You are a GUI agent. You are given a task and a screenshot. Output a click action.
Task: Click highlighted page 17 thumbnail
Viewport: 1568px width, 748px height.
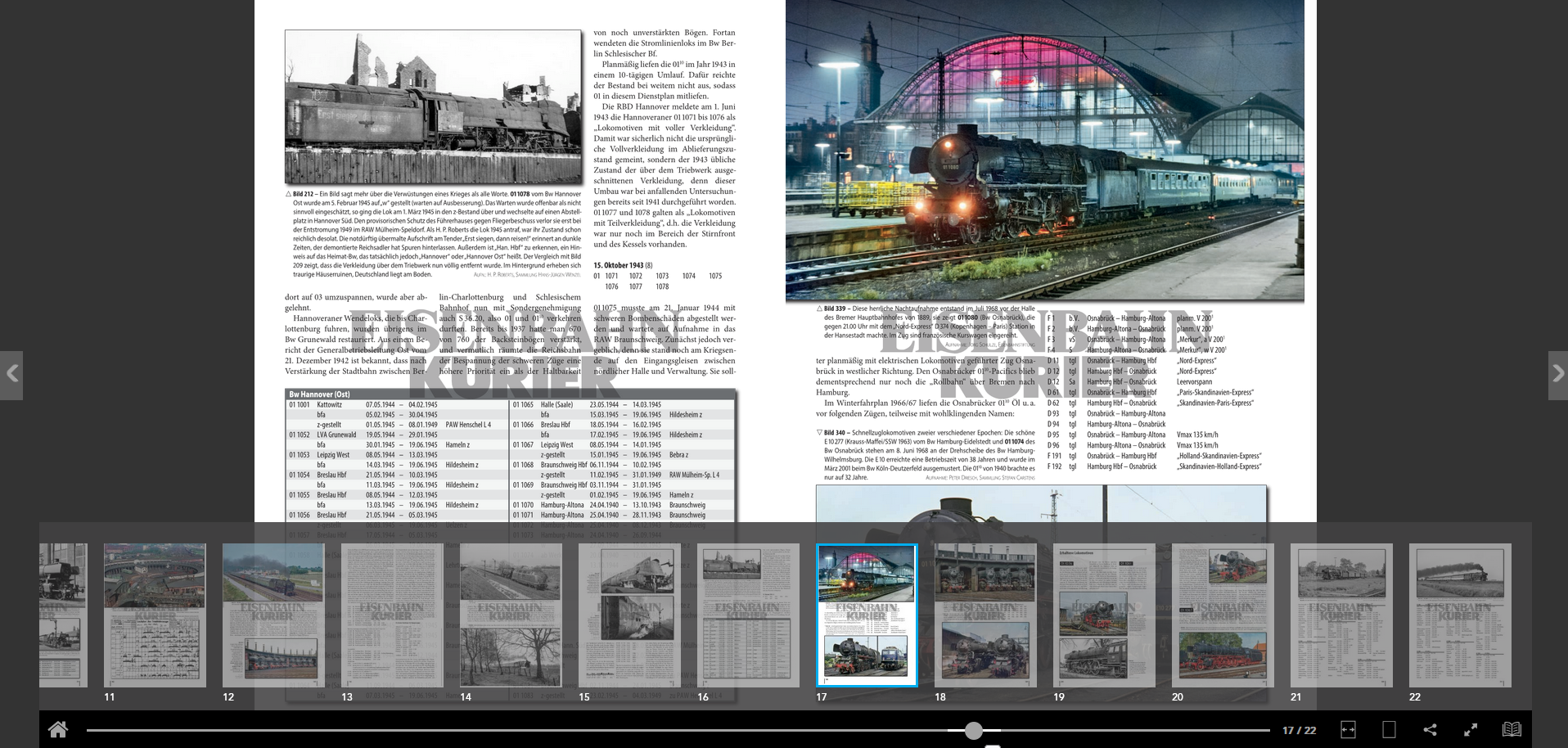pyautogui.click(x=867, y=615)
